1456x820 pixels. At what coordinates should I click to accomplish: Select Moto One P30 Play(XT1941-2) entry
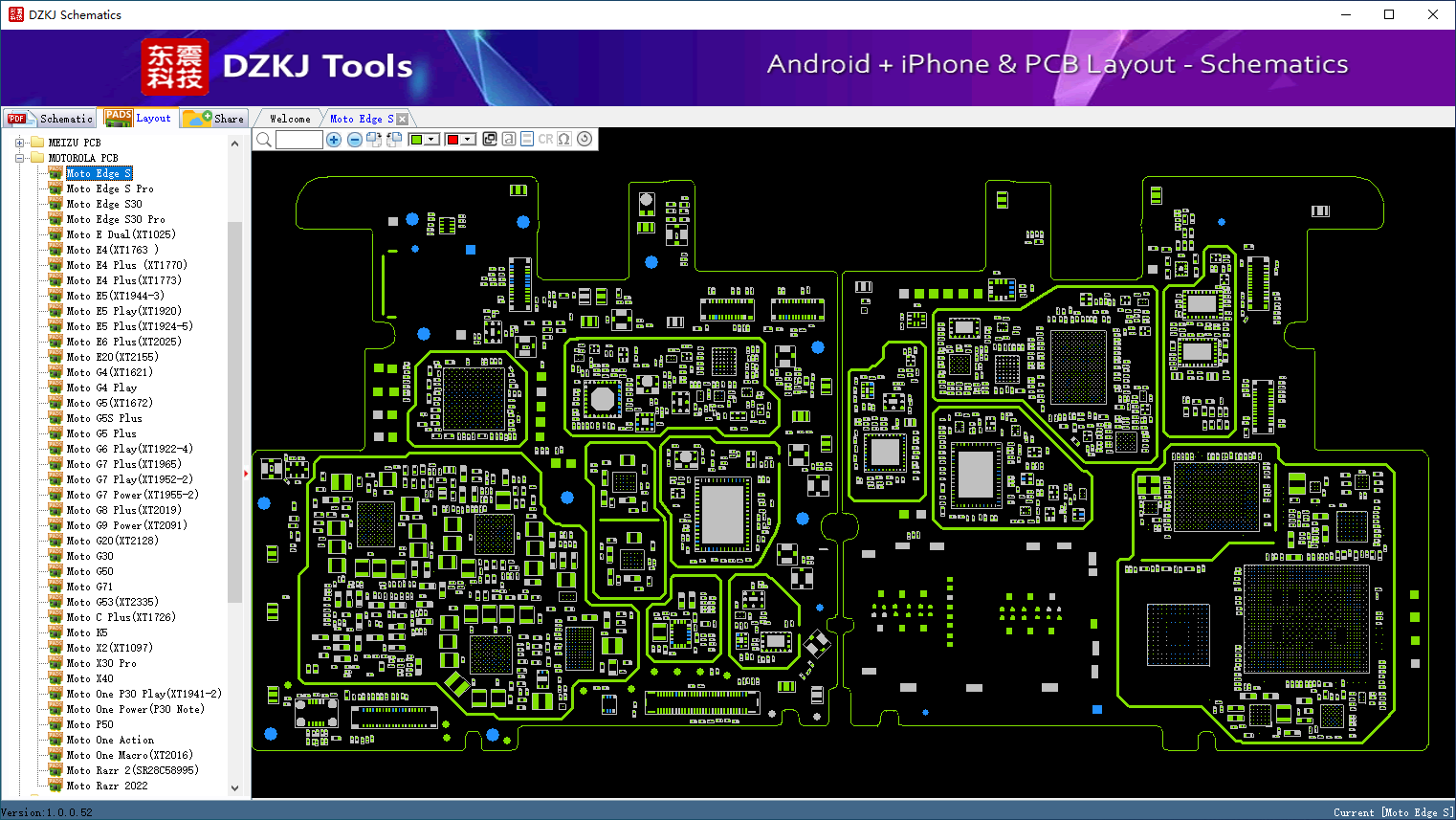144,694
